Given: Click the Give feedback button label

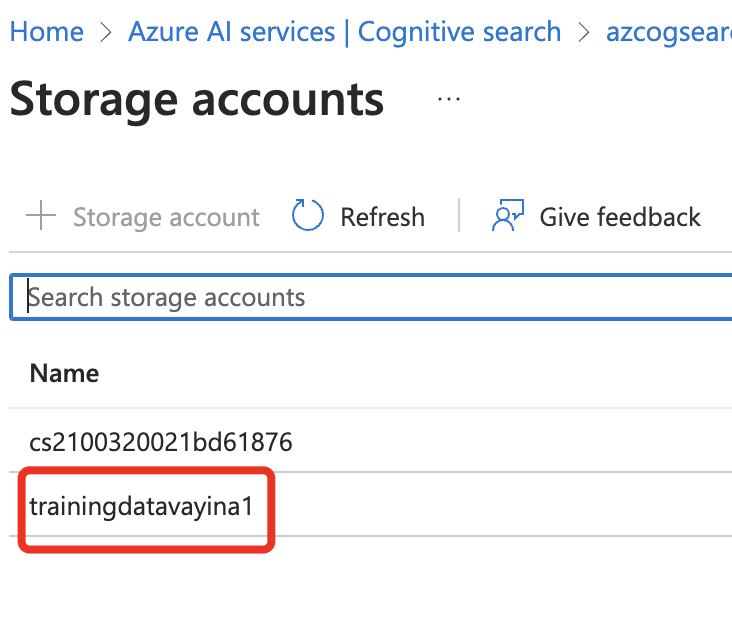Looking at the screenshot, I should pos(620,217).
